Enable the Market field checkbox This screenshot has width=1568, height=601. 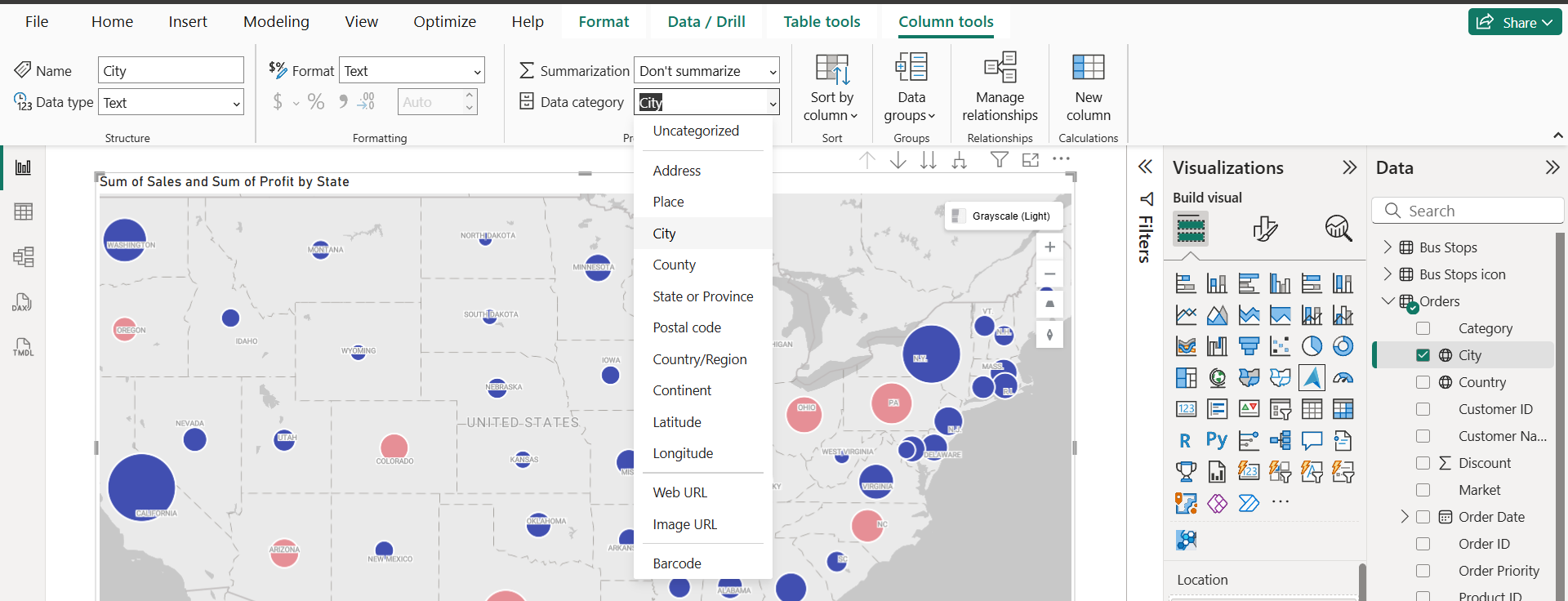point(1423,490)
